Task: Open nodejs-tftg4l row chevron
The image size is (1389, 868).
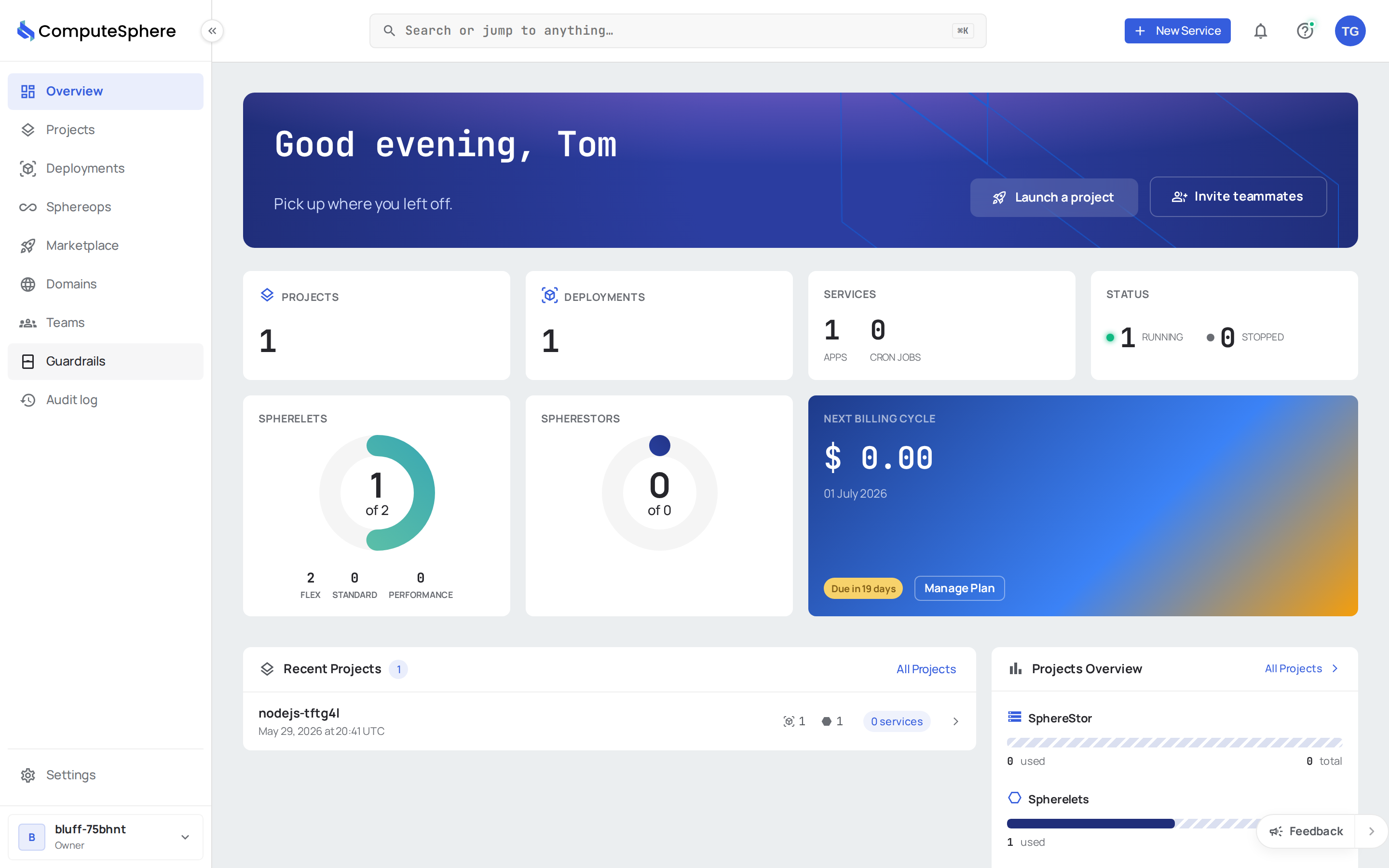Action: point(955,721)
